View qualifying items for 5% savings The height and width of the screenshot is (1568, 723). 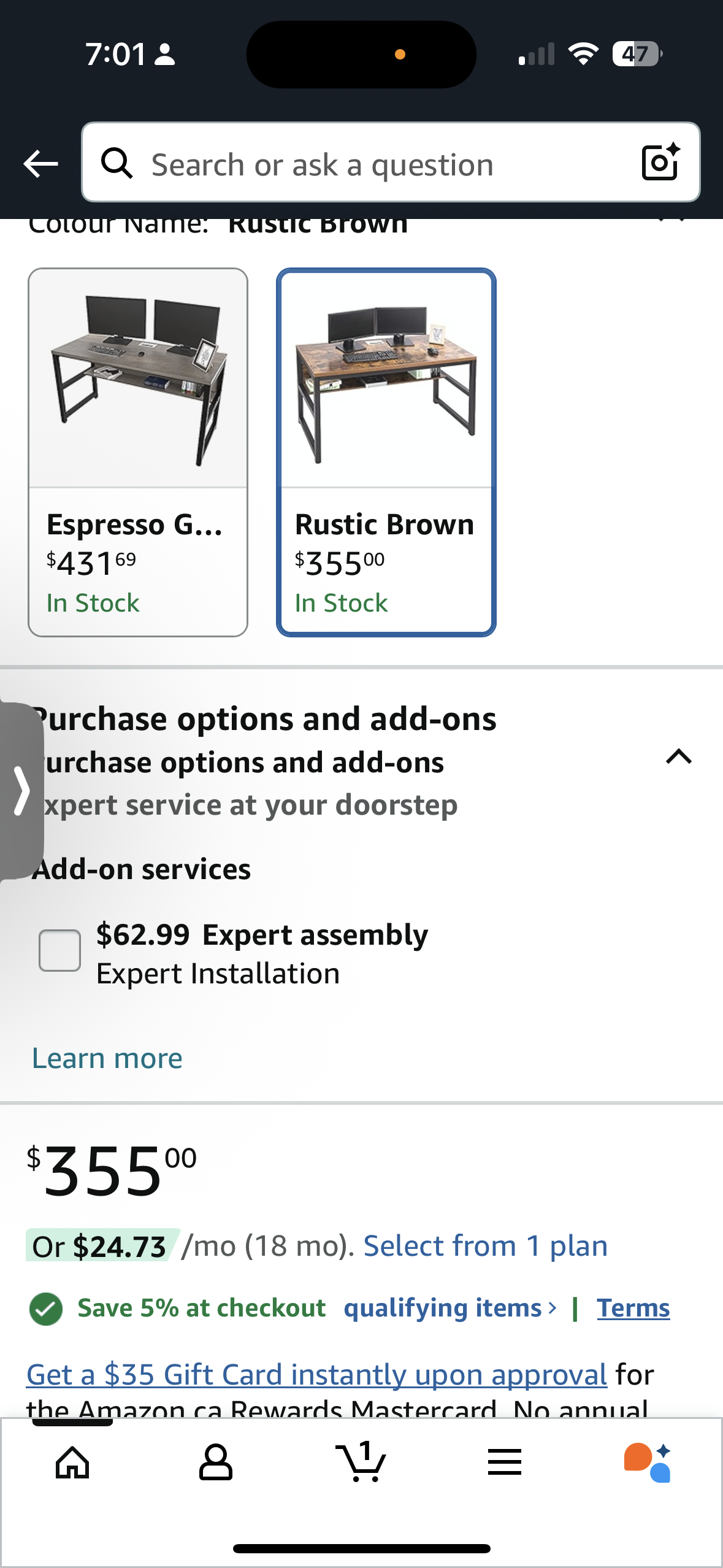coord(450,1308)
